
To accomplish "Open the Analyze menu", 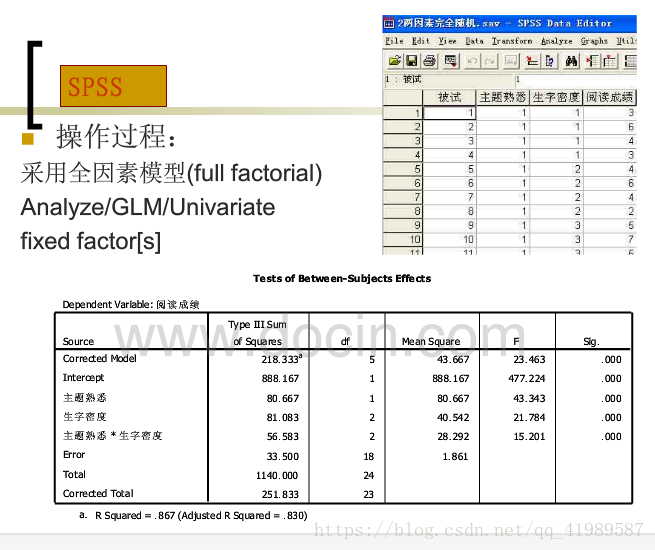I will click(556, 41).
